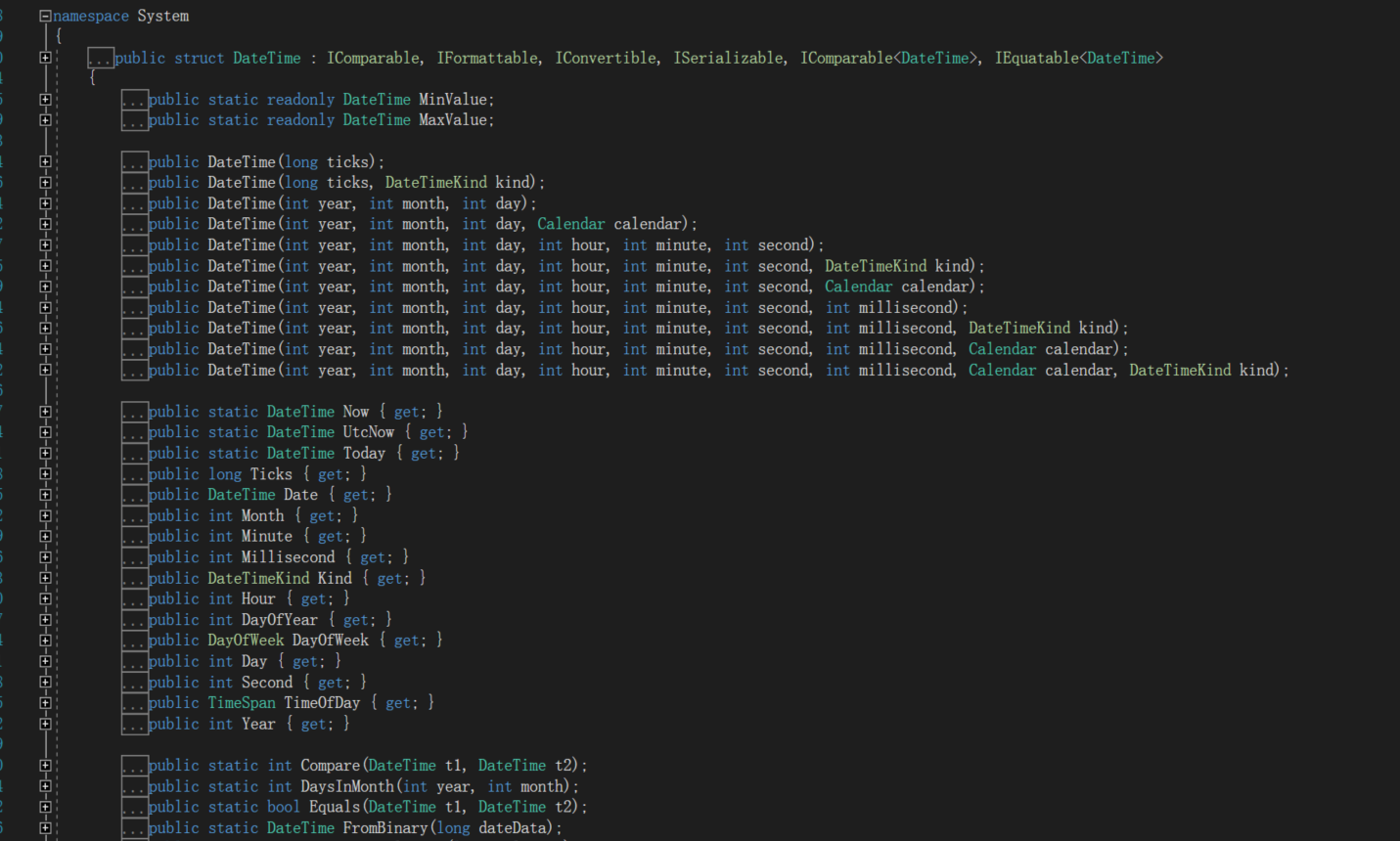
Task: Click the UtcNow property name
Action: pyautogui.click(x=369, y=432)
